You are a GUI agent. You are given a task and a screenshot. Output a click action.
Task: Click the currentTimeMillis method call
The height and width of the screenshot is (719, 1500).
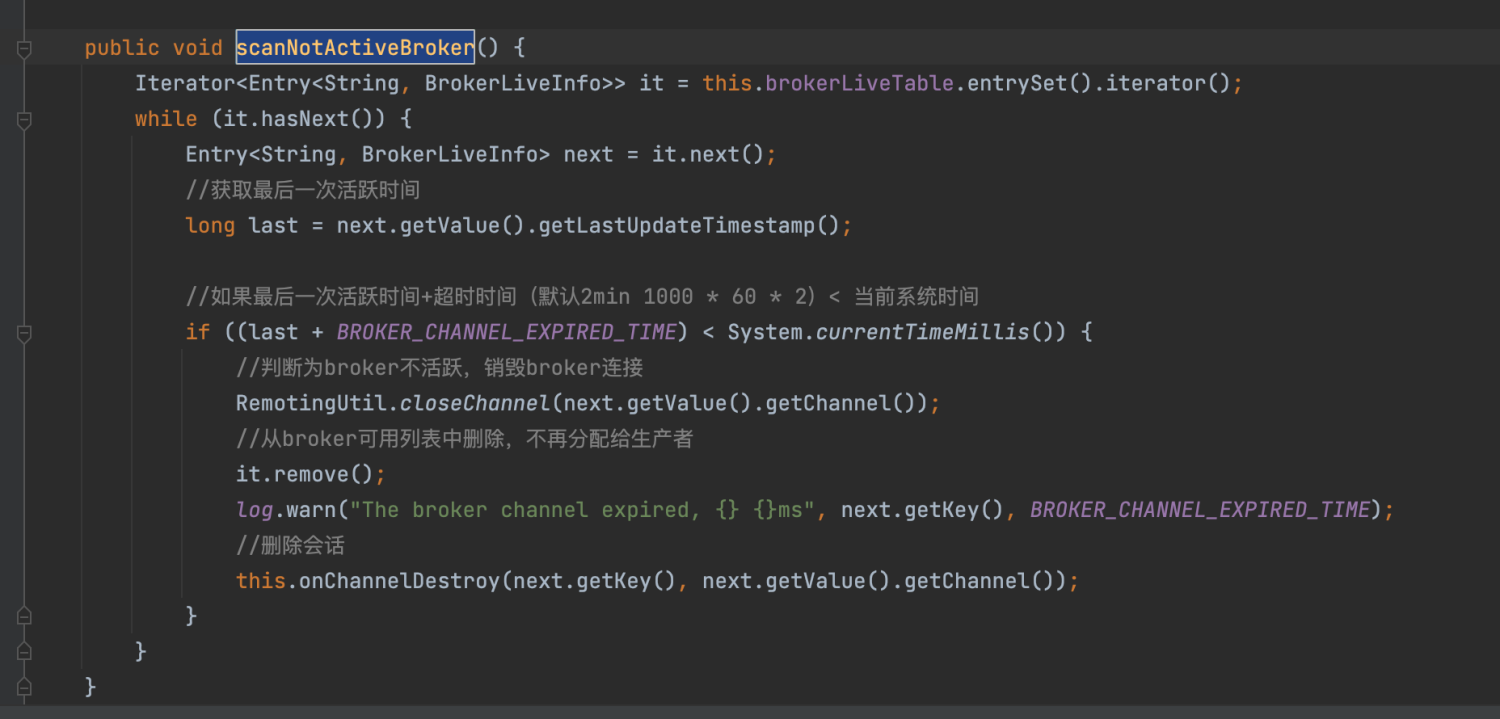coord(923,332)
